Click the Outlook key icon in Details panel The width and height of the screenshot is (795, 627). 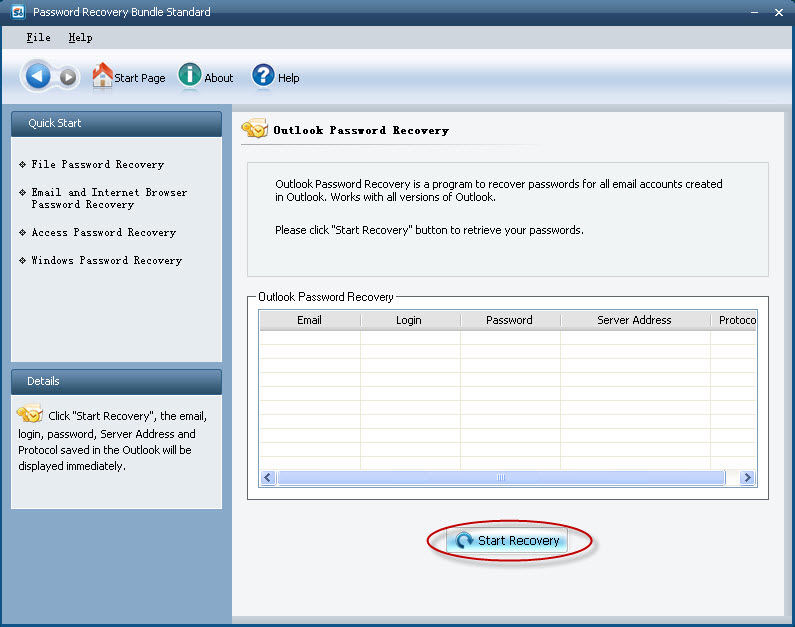[x=30, y=414]
